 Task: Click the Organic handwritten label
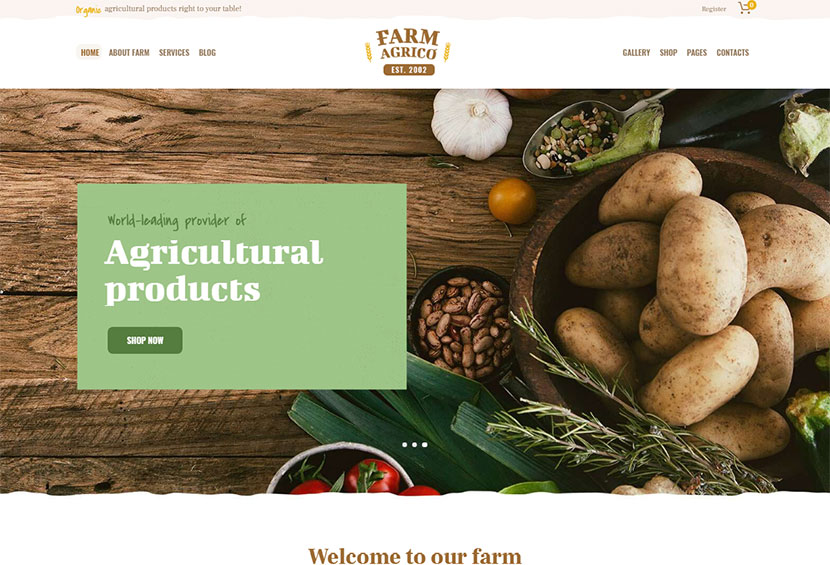[x=88, y=10]
